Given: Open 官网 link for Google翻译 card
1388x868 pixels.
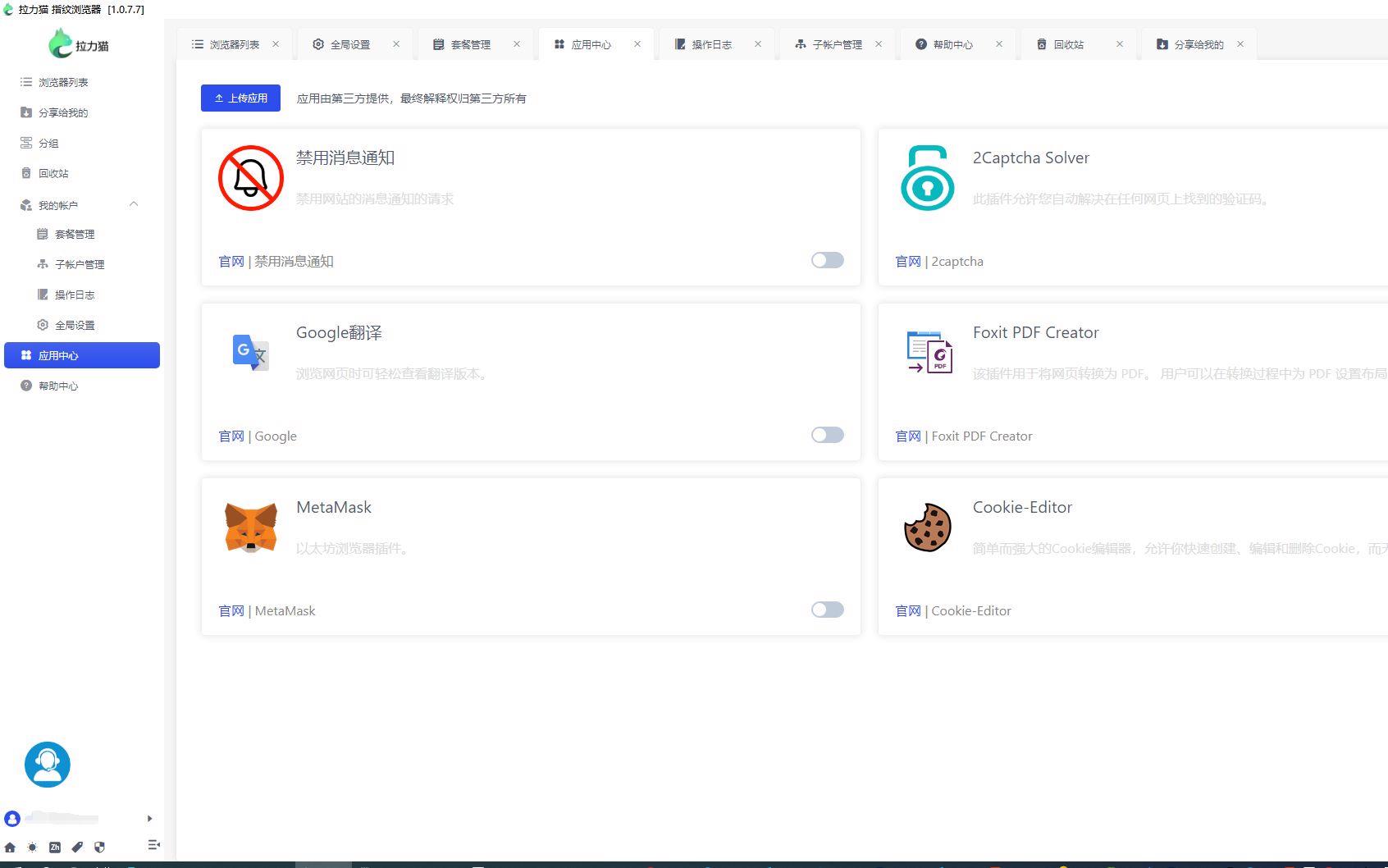Looking at the screenshot, I should point(231,436).
